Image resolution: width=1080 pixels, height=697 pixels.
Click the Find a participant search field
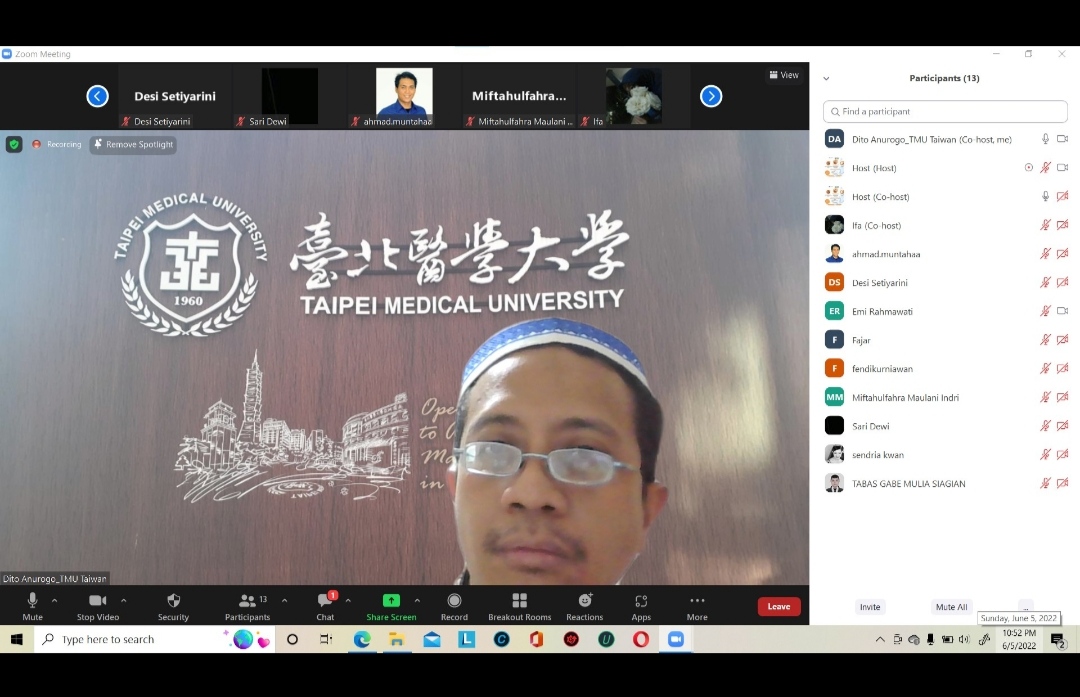coord(945,112)
